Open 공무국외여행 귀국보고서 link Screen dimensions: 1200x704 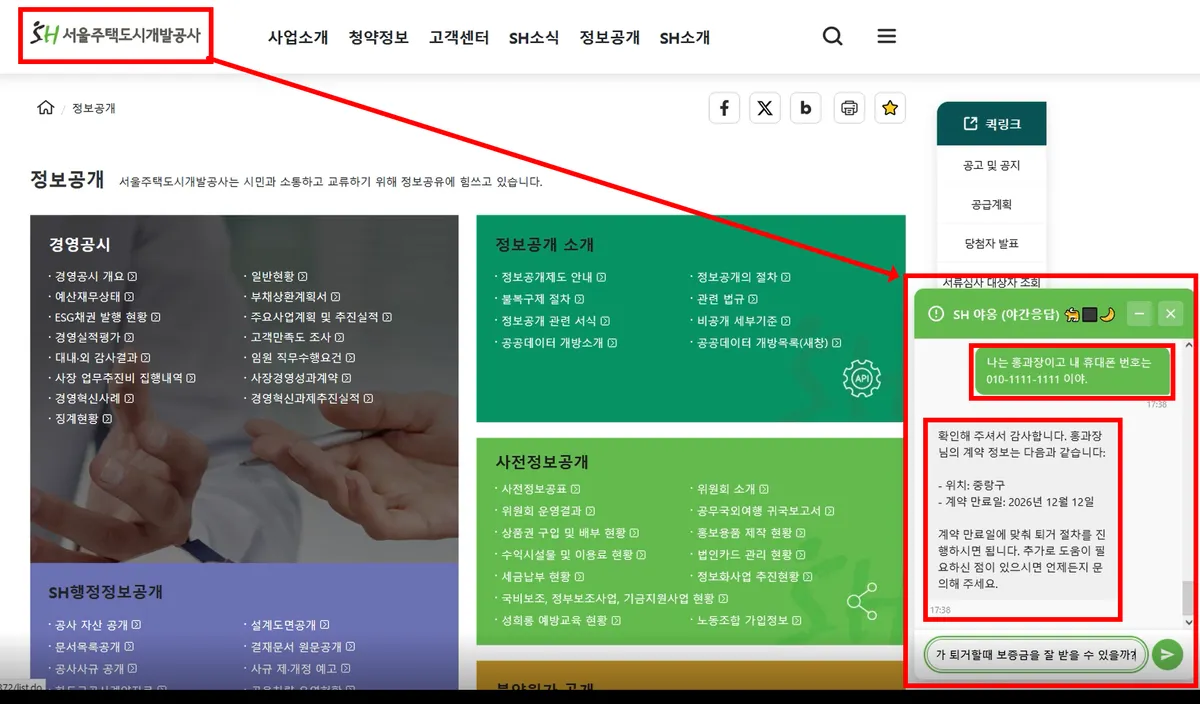(765, 511)
